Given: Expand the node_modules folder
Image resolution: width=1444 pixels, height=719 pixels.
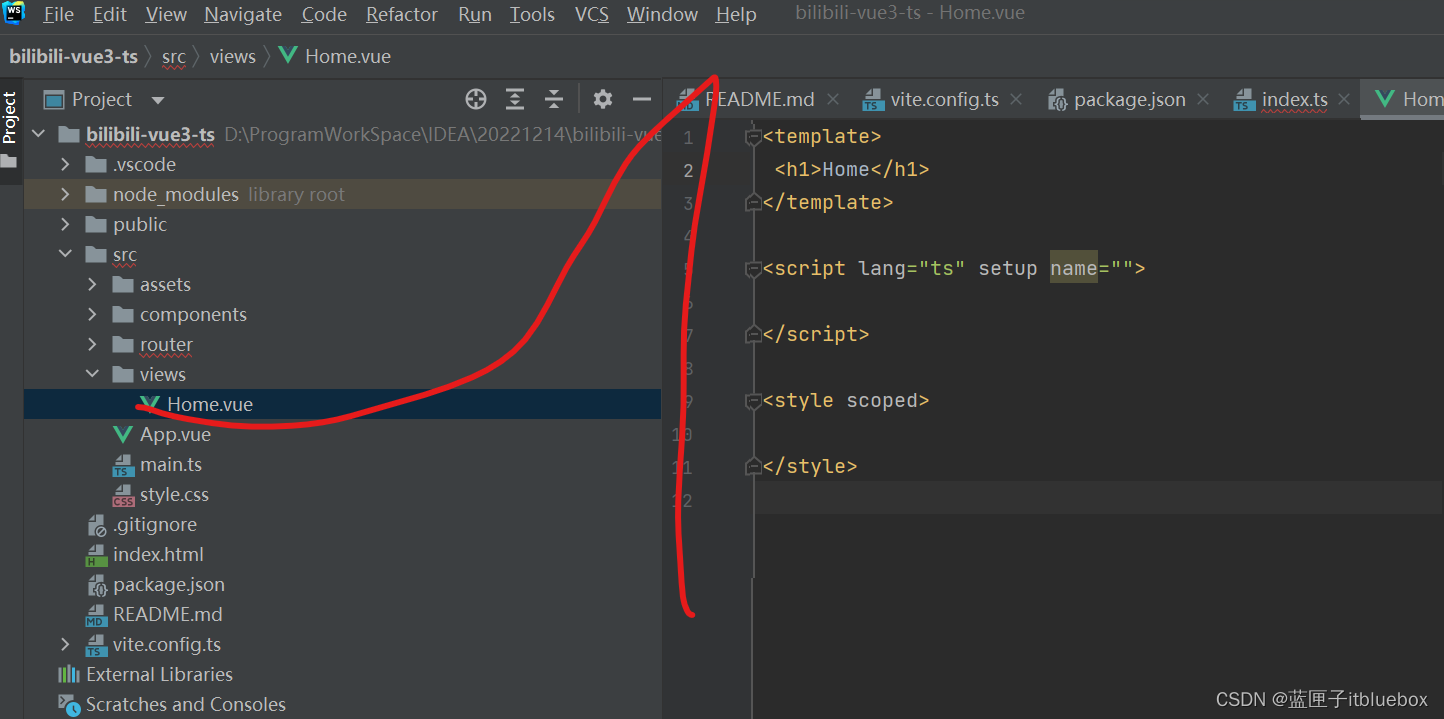Looking at the screenshot, I should coord(66,194).
